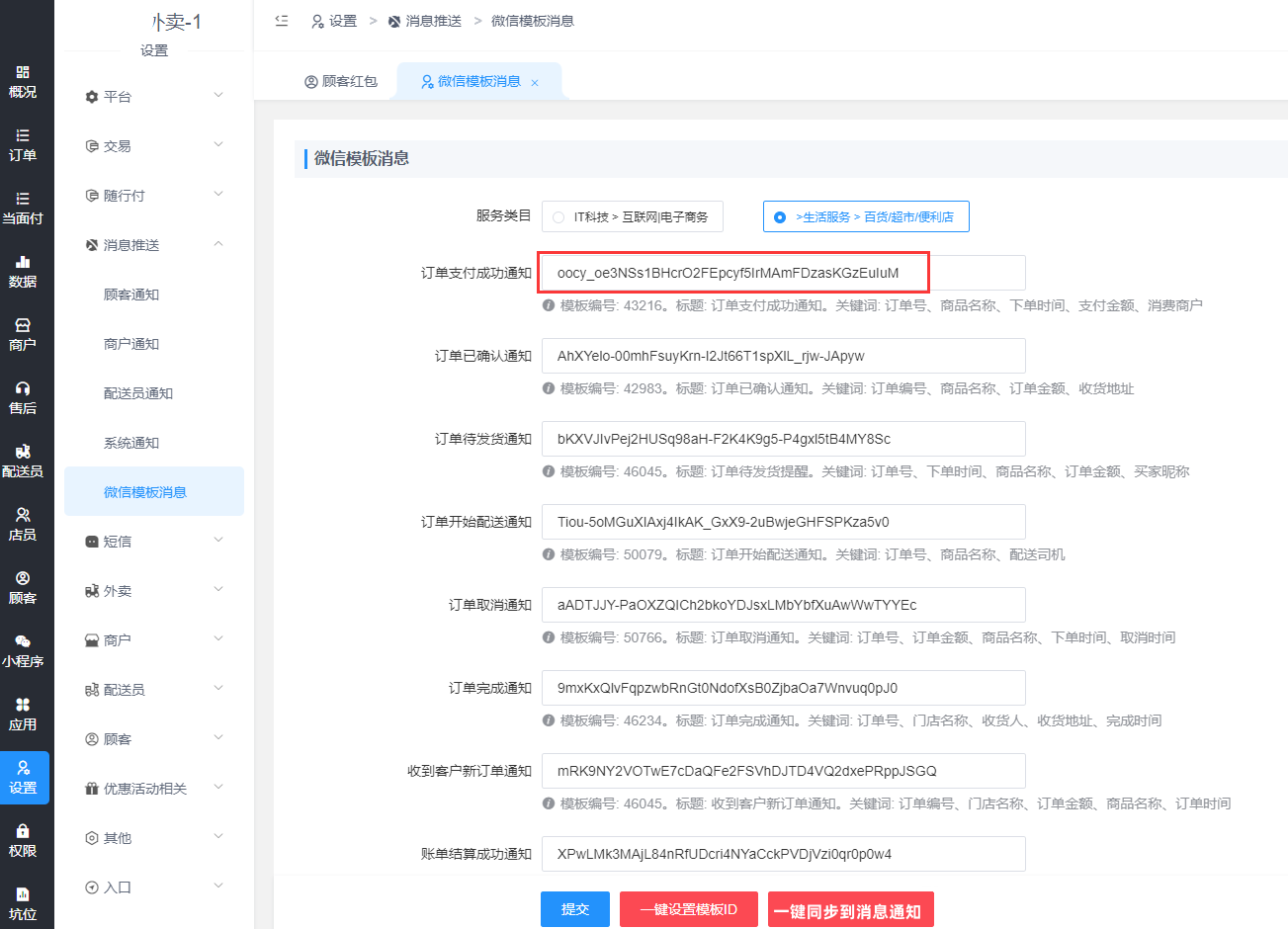The height and width of the screenshot is (929, 1288).
Task: Open the 当面付 sidebar icon
Action: pyautogui.click(x=23, y=209)
